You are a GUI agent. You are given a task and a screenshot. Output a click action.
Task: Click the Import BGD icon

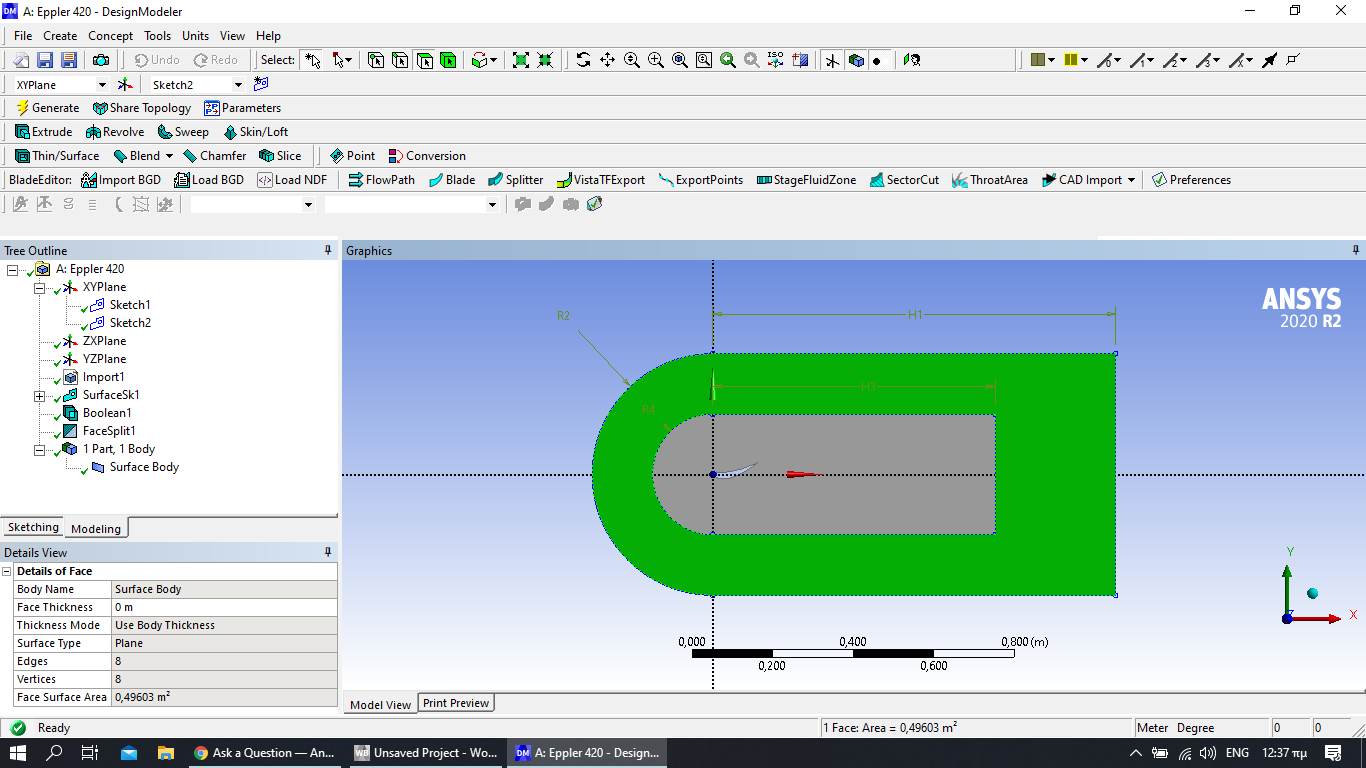tap(121, 180)
